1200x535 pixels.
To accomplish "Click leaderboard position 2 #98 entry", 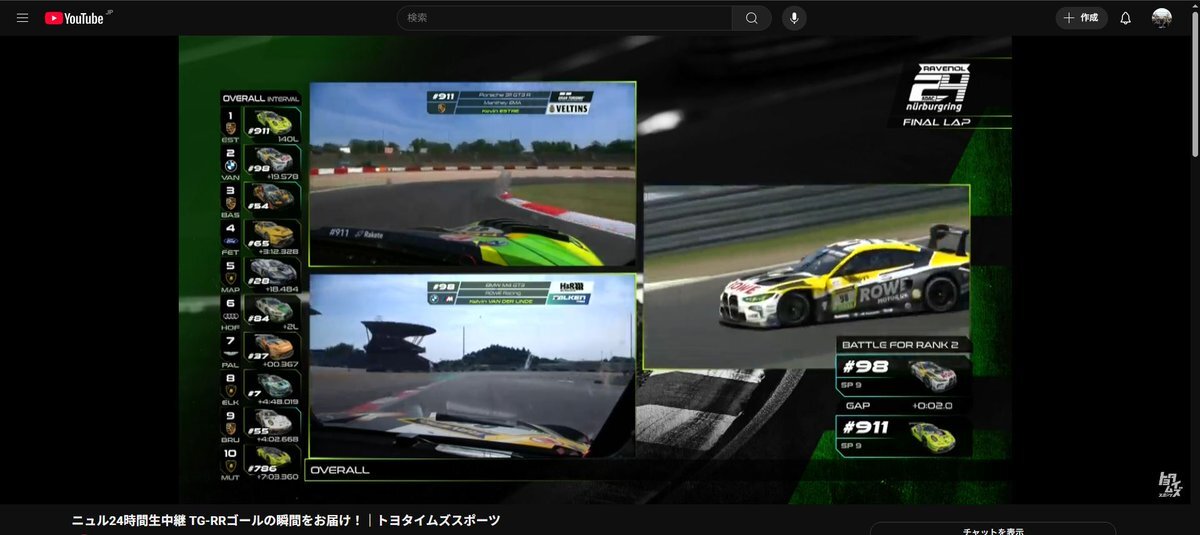I will click(260, 163).
